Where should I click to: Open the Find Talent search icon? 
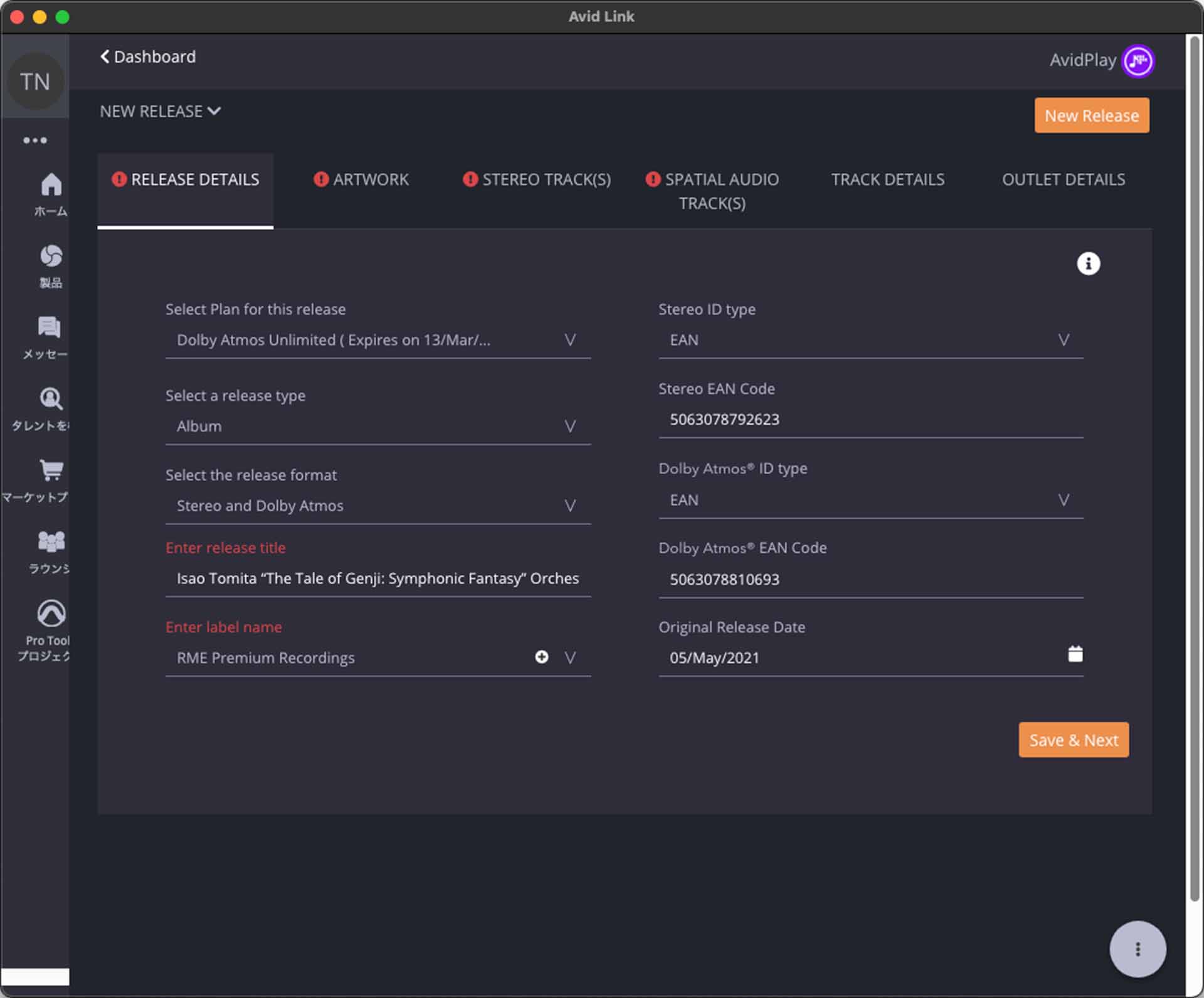click(x=51, y=399)
